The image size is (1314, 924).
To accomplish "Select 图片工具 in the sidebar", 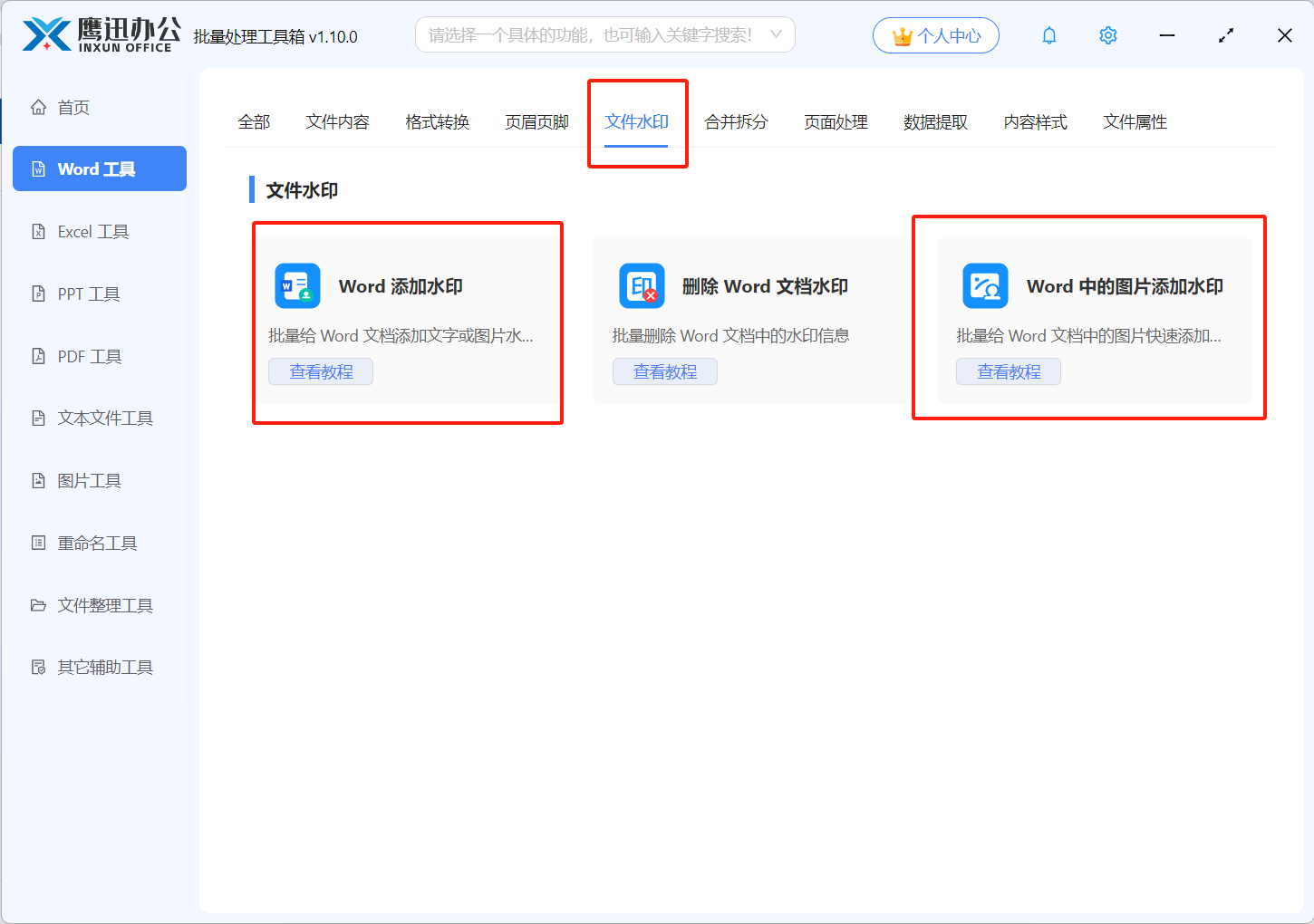I will pyautogui.click(x=100, y=480).
